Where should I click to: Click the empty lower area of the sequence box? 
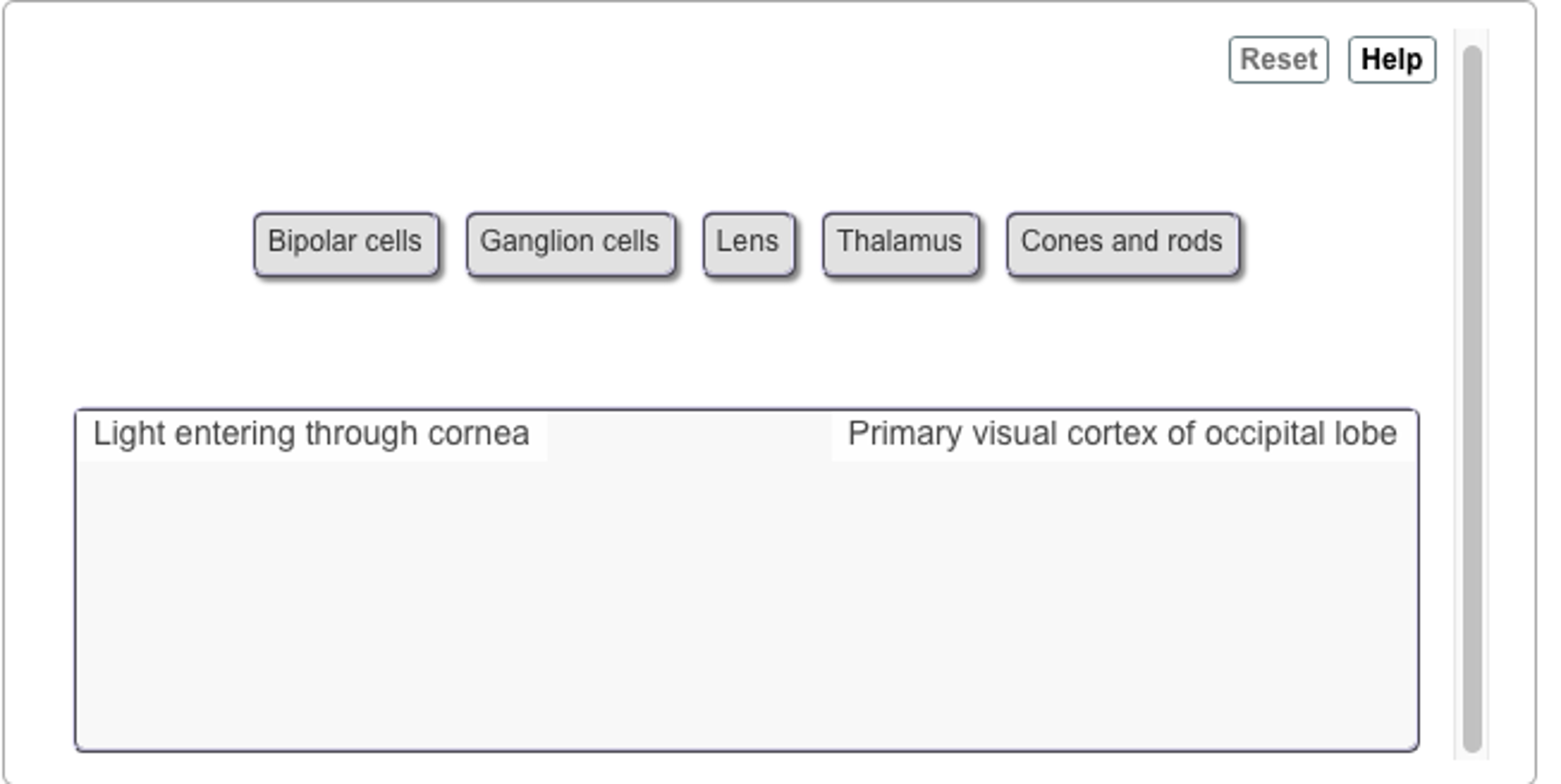tap(746, 610)
